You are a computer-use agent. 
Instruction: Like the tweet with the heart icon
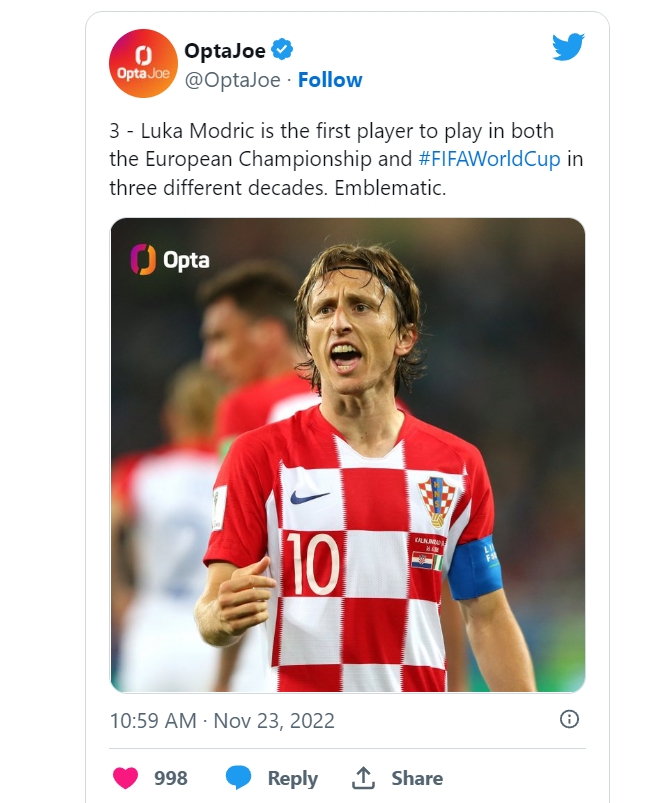click(127, 778)
